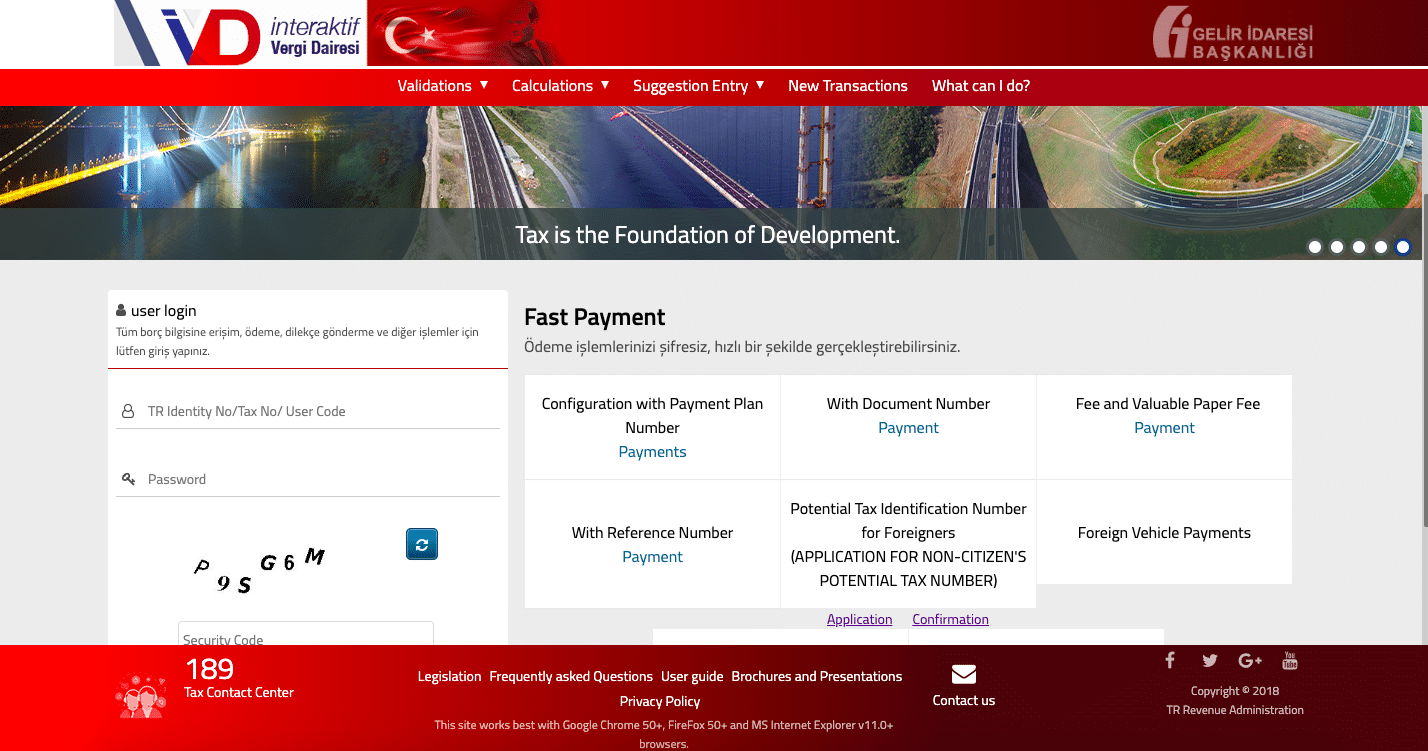The width and height of the screenshot is (1428, 751).
Task: Click the Interaktif Vergi Dairesi logo
Action: coord(240,33)
